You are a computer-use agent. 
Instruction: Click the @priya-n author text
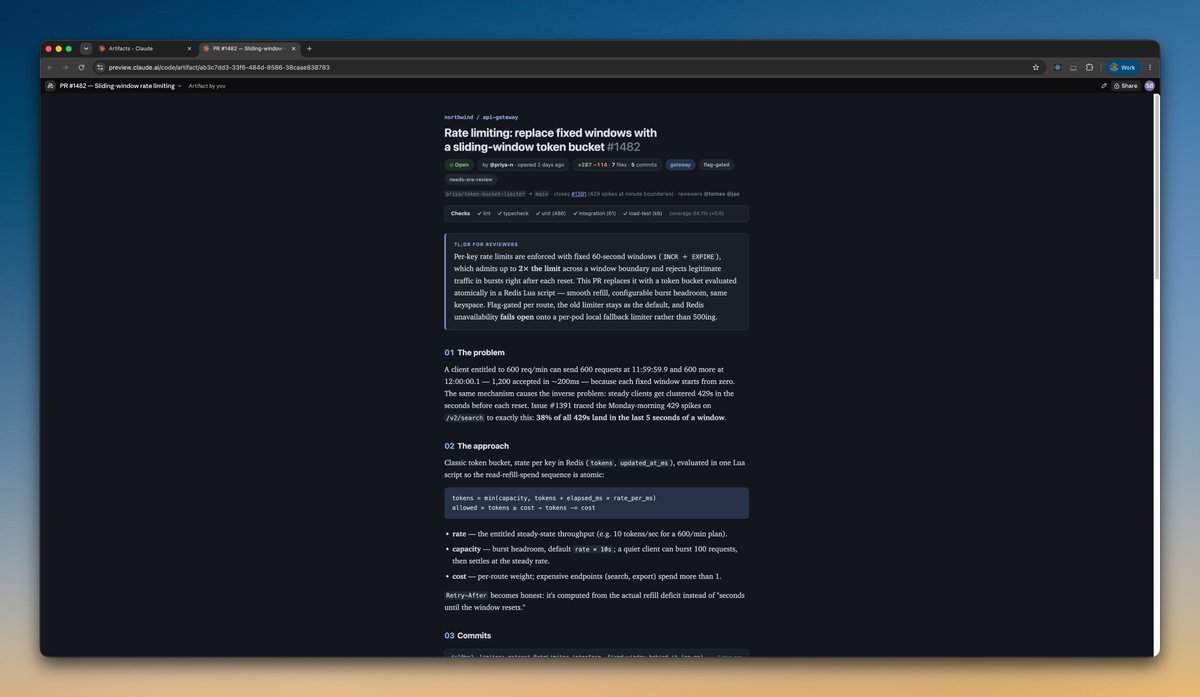(x=503, y=164)
